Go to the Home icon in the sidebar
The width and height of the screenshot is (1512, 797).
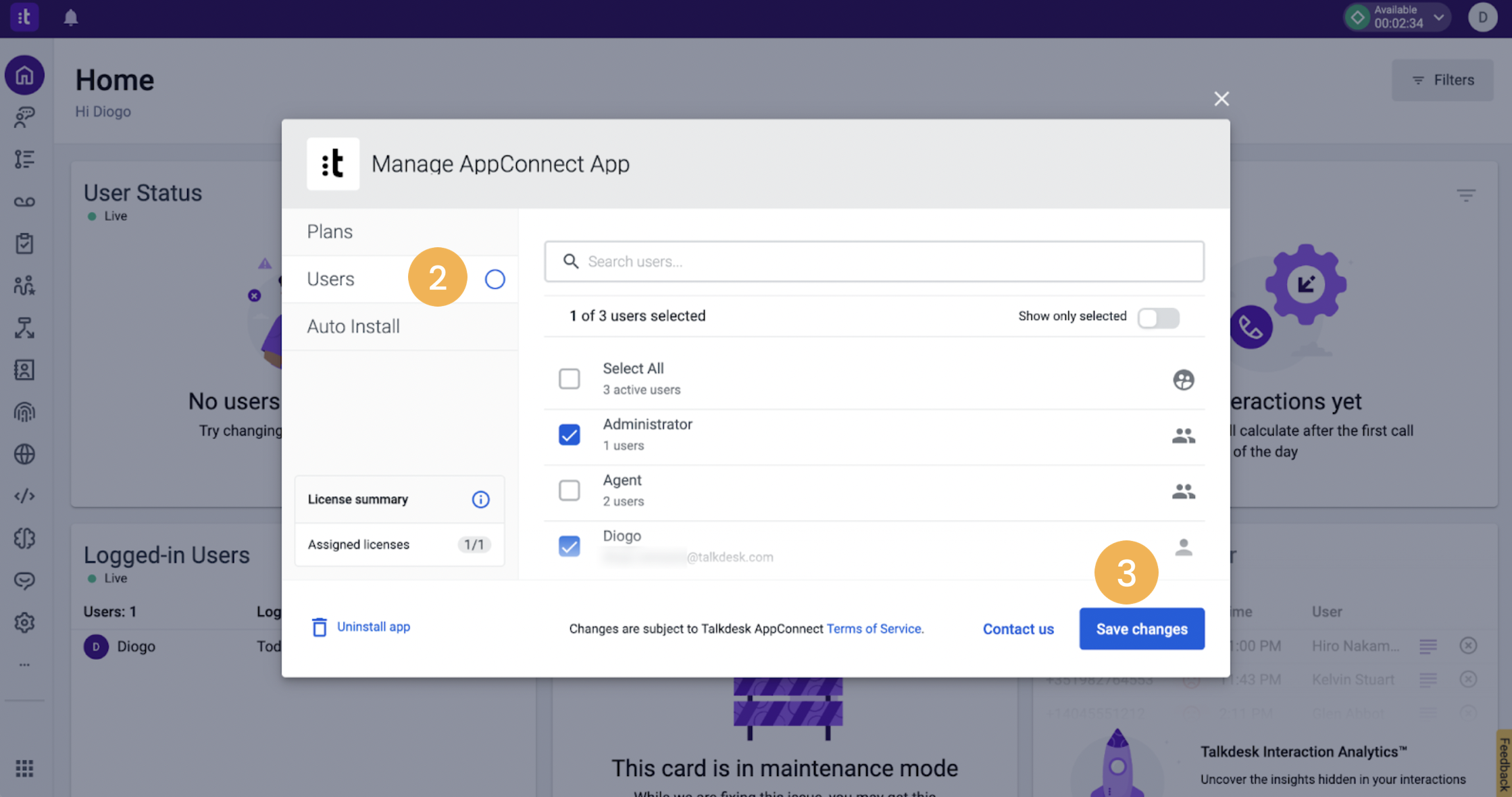[24, 75]
